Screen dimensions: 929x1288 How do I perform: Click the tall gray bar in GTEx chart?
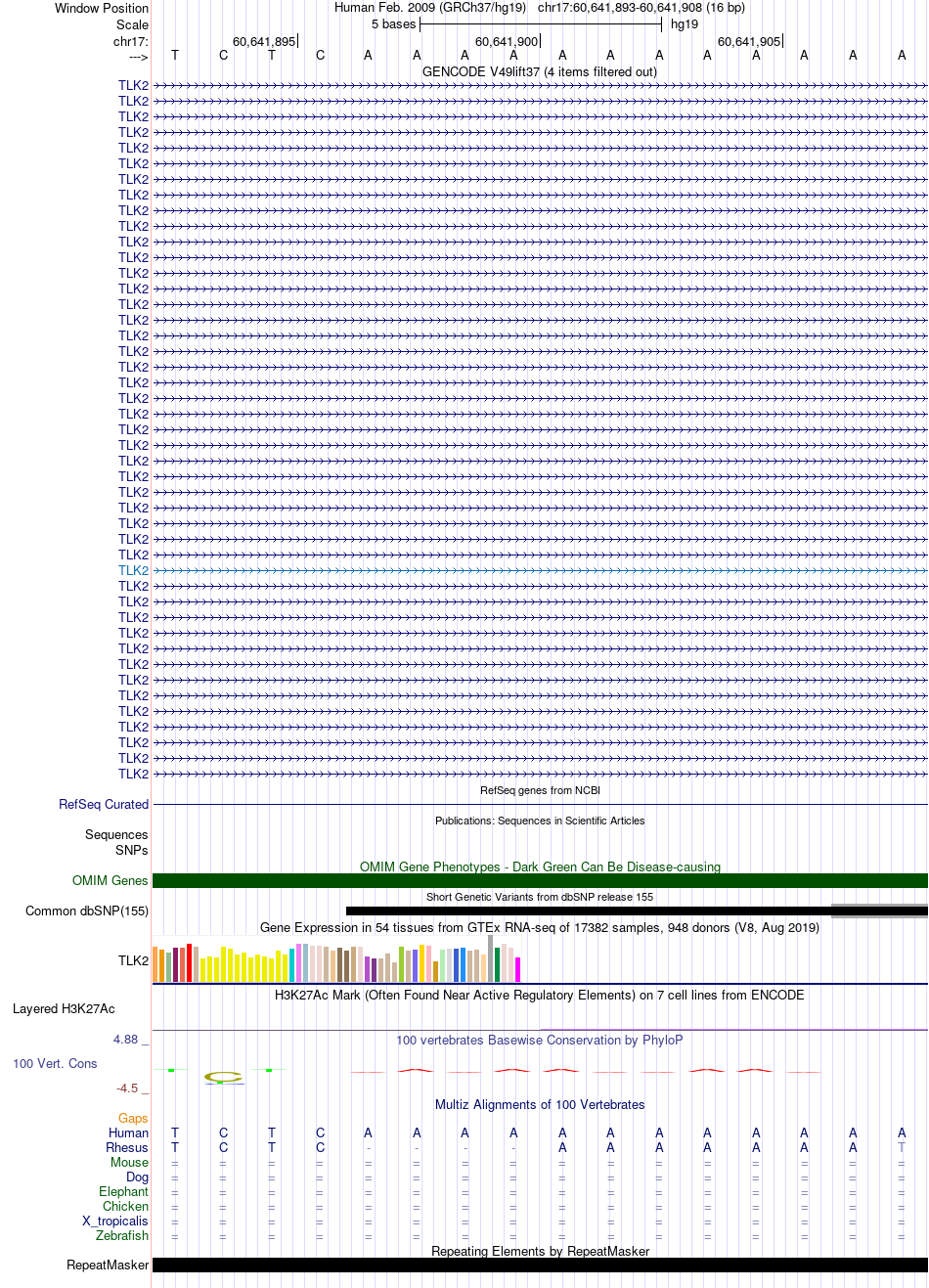[491, 958]
